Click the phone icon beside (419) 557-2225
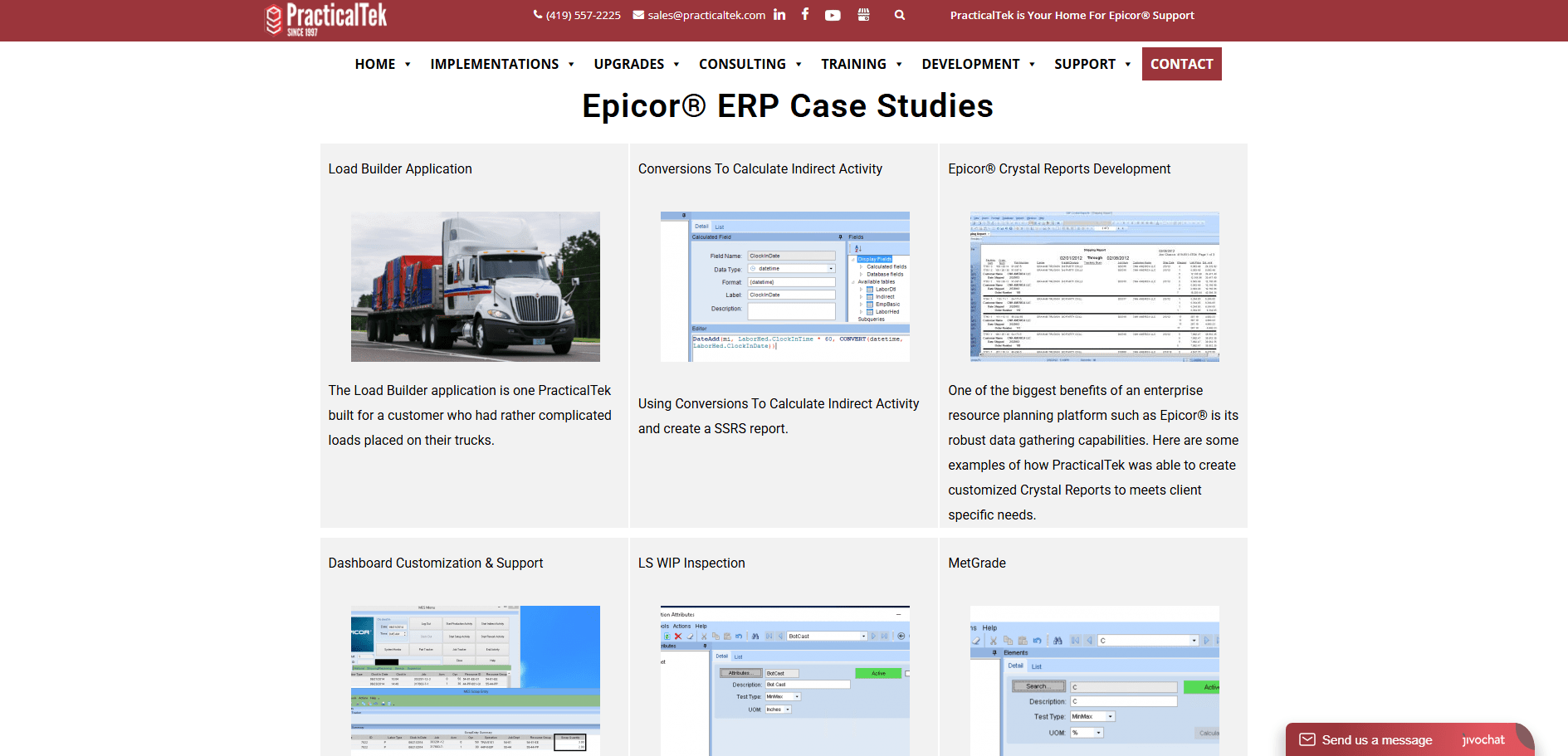 point(538,15)
